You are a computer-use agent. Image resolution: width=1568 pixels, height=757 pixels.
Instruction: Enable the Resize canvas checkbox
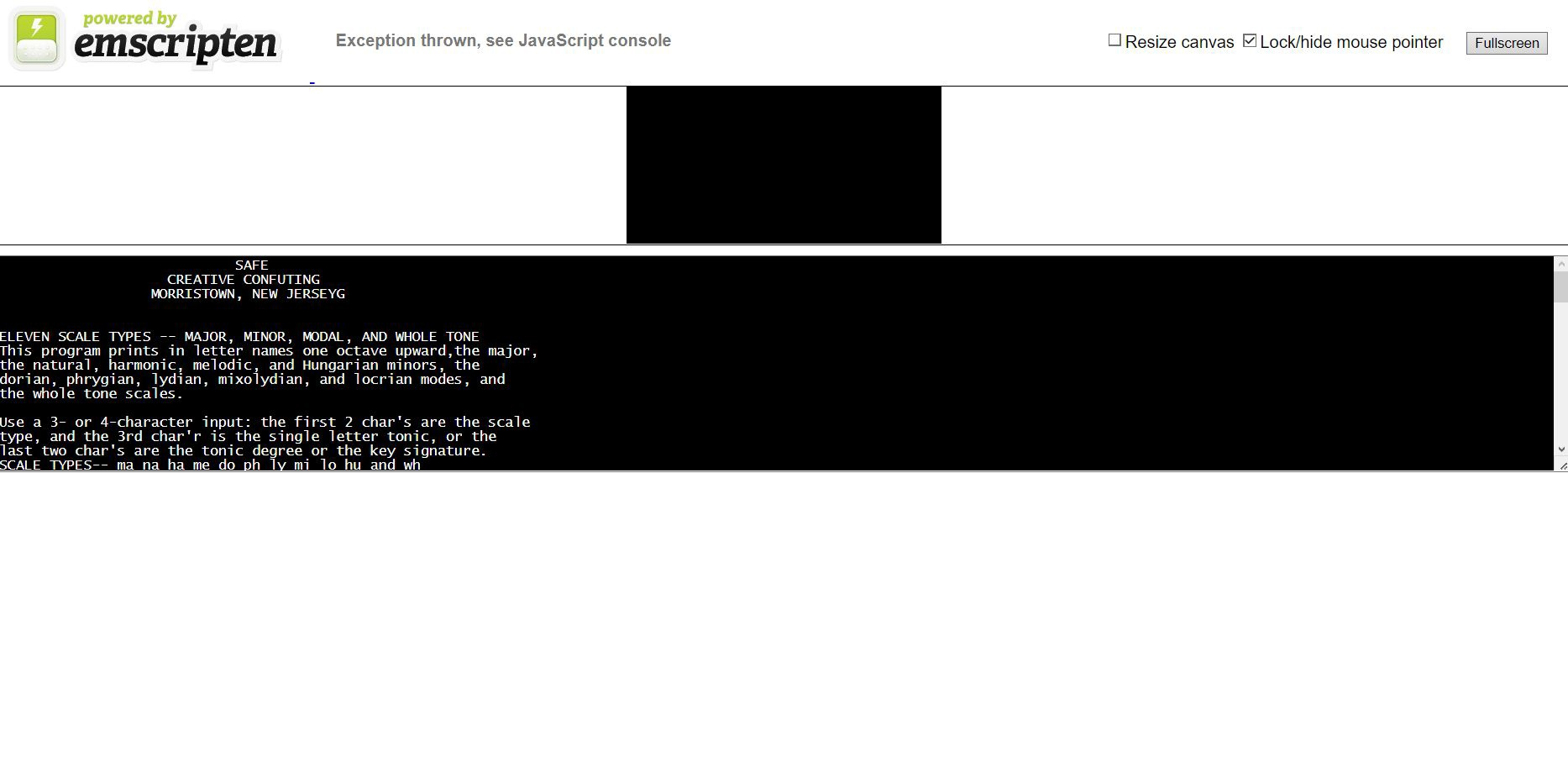click(1114, 39)
